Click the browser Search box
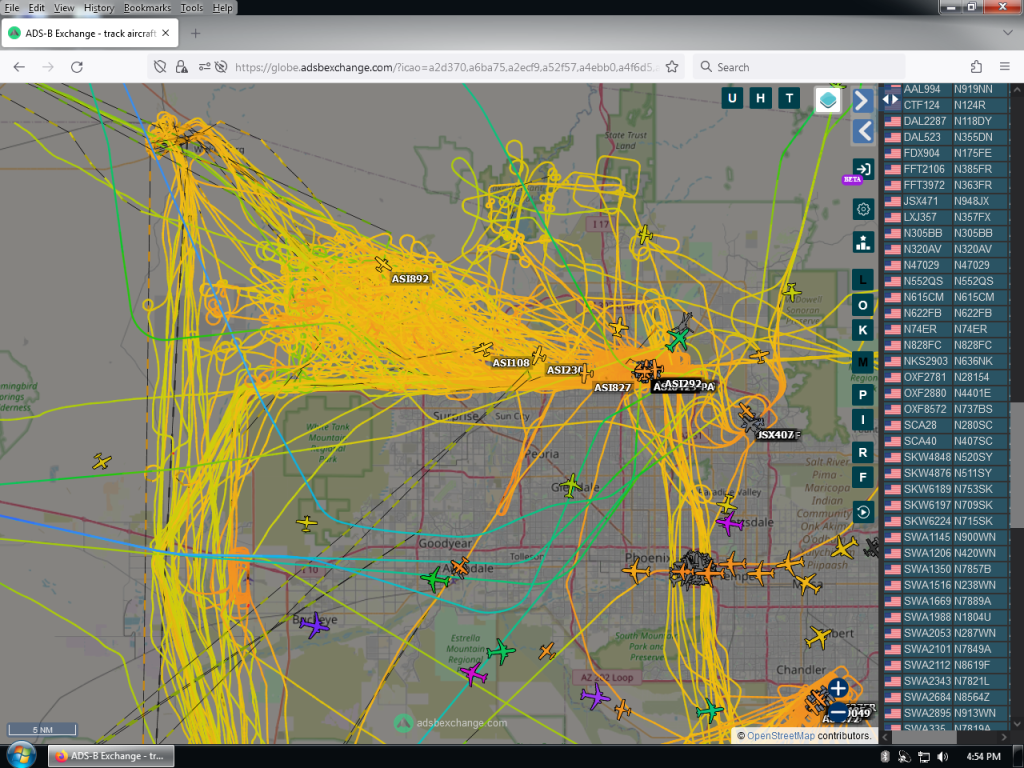The width and height of the screenshot is (1024, 768). coord(799,67)
